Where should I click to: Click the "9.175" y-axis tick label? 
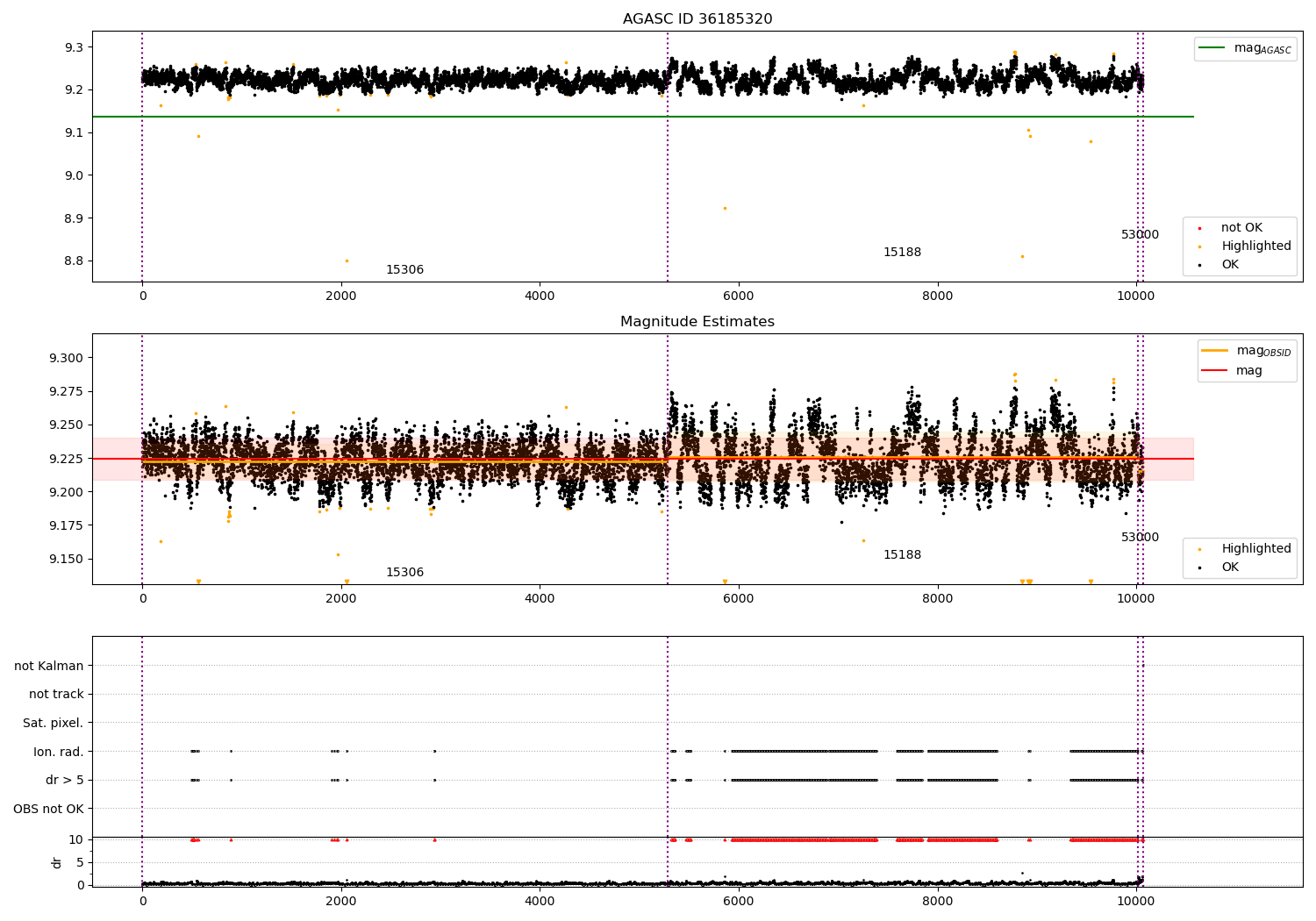[x=67, y=525]
